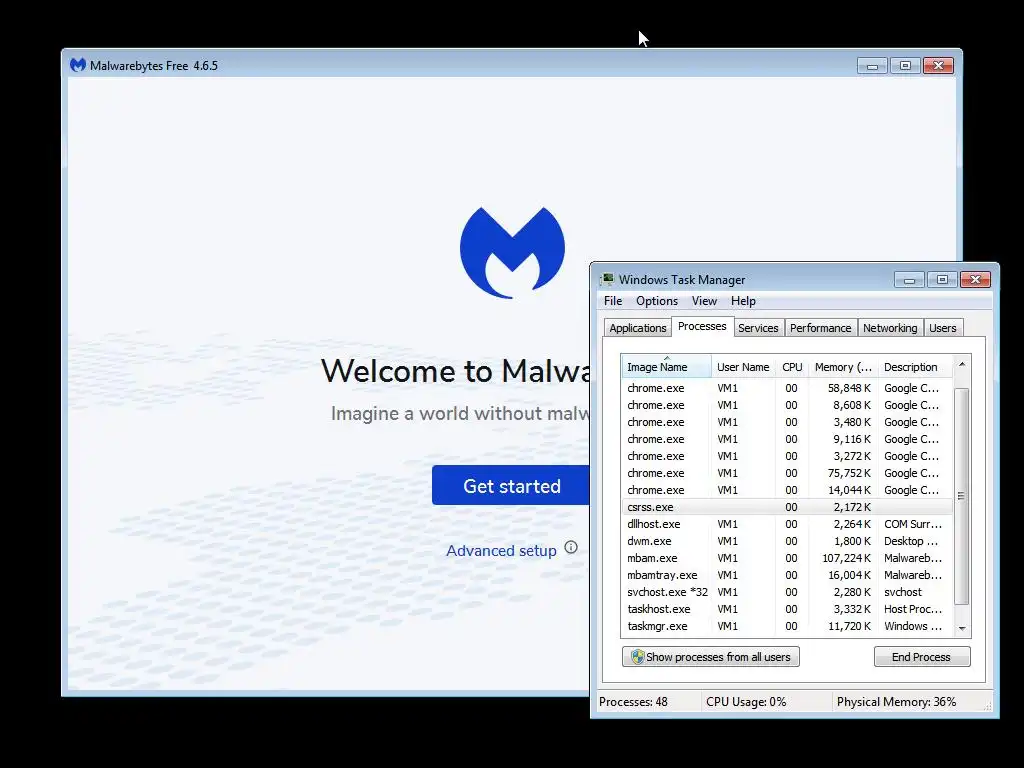This screenshot has width=1024, height=768.
Task: Sort processes by Image Name column
Action: pyautogui.click(x=666, y=367)
